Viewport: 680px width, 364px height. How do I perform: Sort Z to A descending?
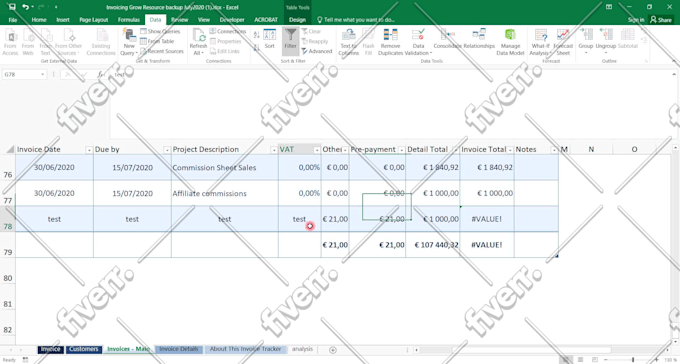click(256, 48)
